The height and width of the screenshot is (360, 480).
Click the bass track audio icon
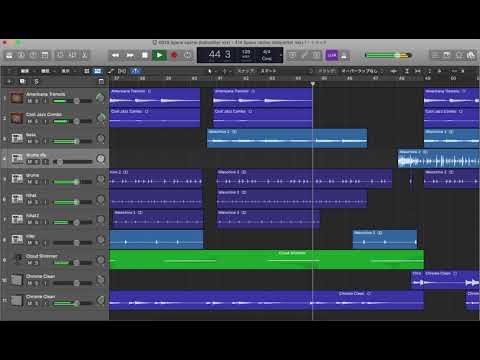tap(17, 138)
